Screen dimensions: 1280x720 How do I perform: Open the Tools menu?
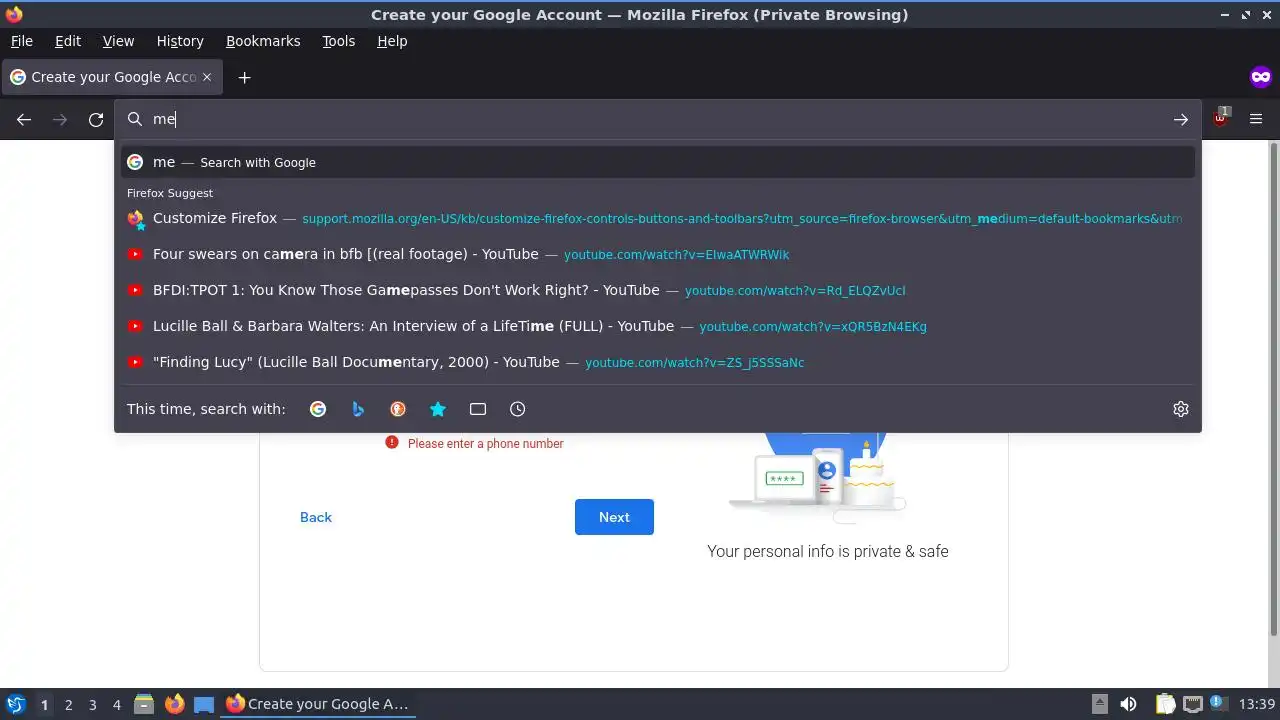point(339,41)
